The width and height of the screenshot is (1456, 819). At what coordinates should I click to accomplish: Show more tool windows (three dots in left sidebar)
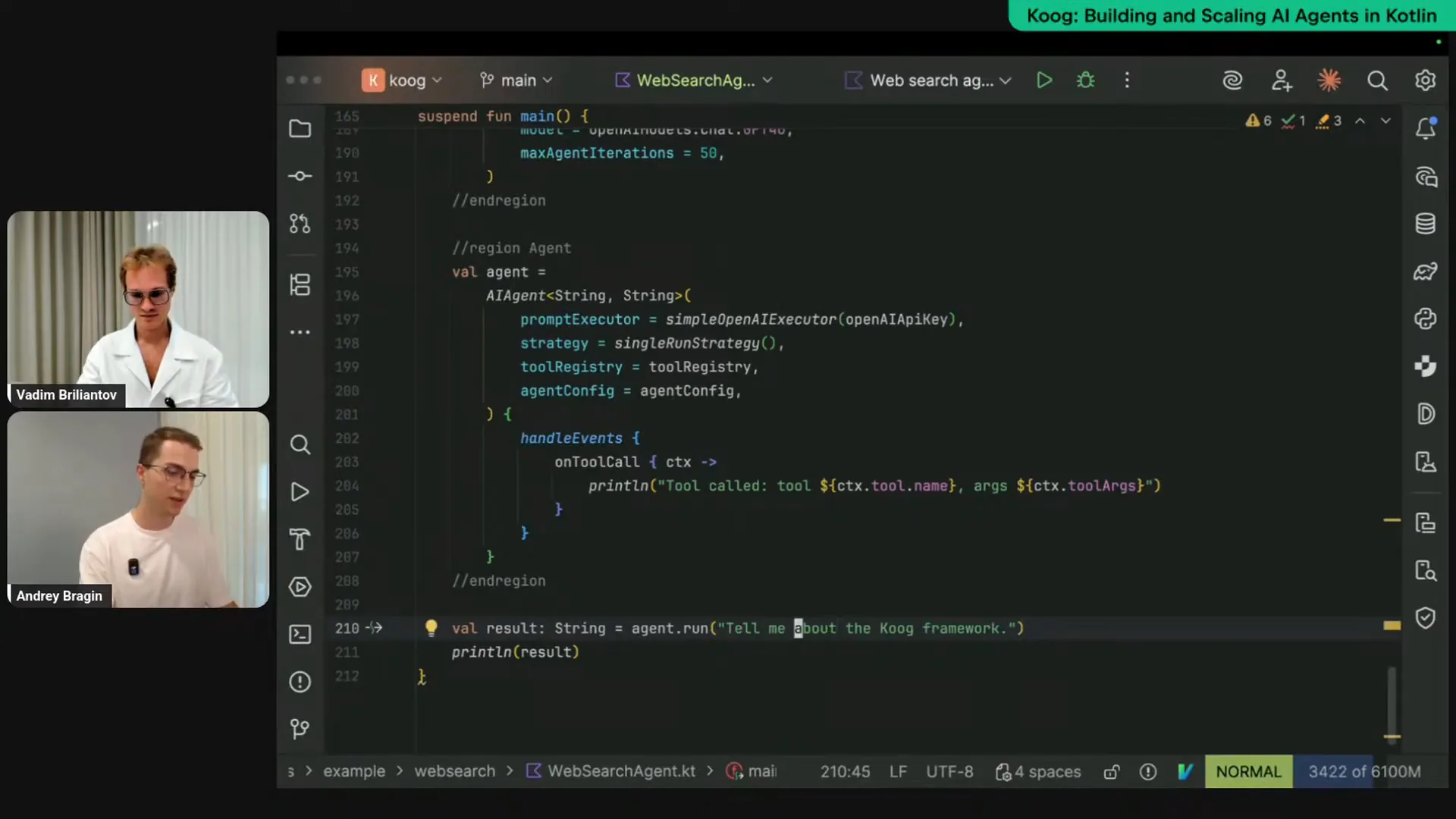(300, 332)
